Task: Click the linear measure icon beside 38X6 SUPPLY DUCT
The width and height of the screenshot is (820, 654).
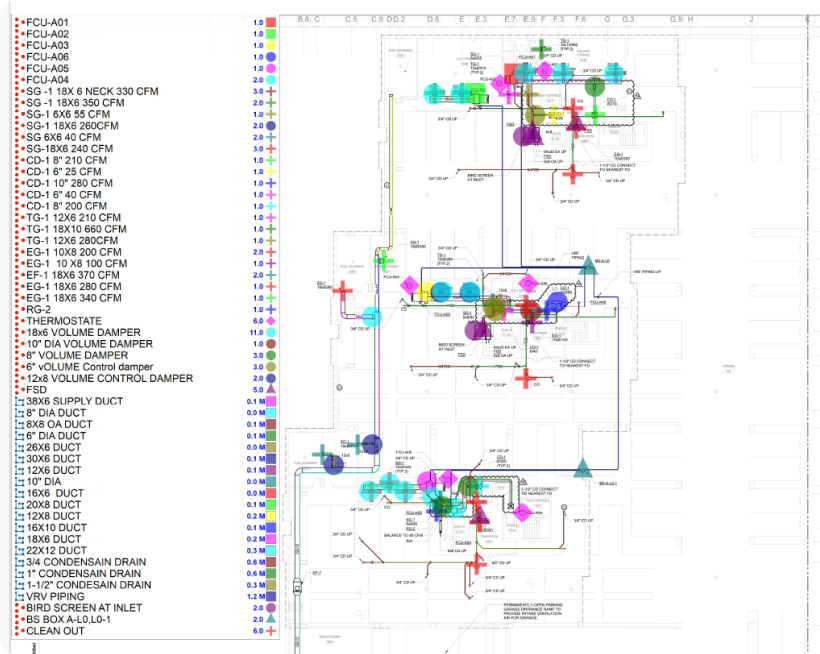Action: click(19, 401)
